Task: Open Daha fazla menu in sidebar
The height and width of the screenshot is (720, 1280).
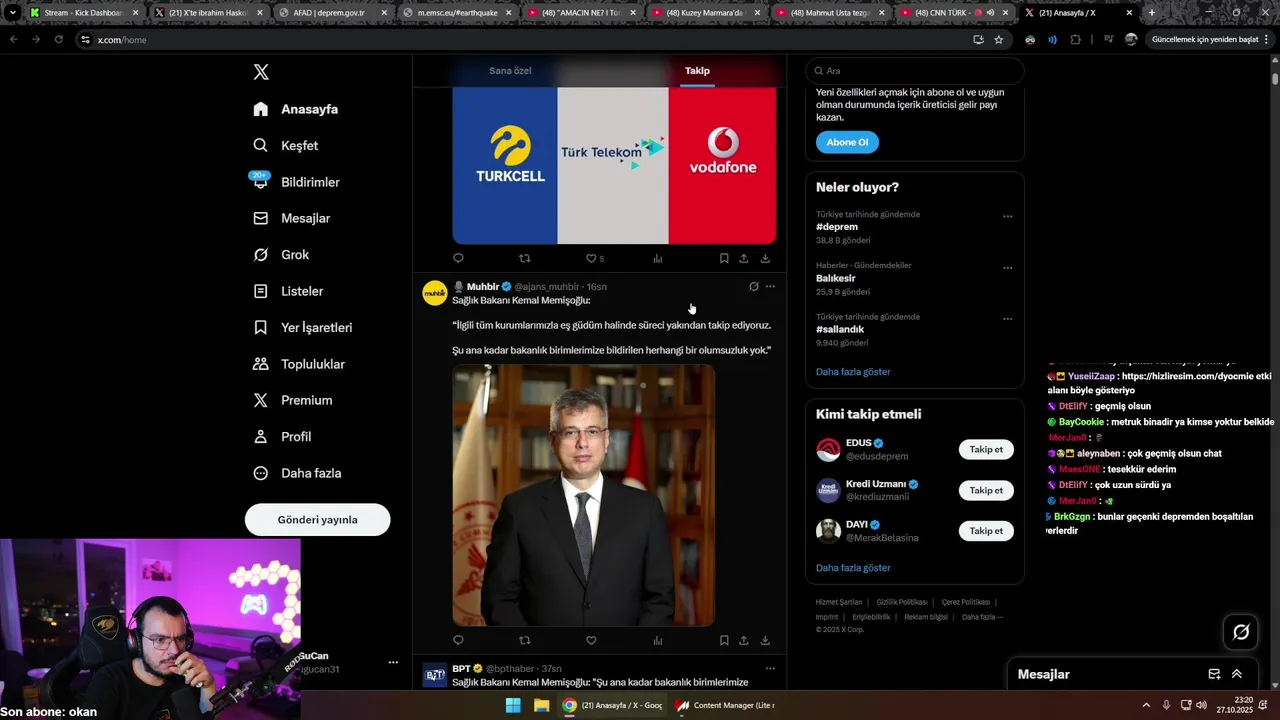Action: click(x=298, y=473)
